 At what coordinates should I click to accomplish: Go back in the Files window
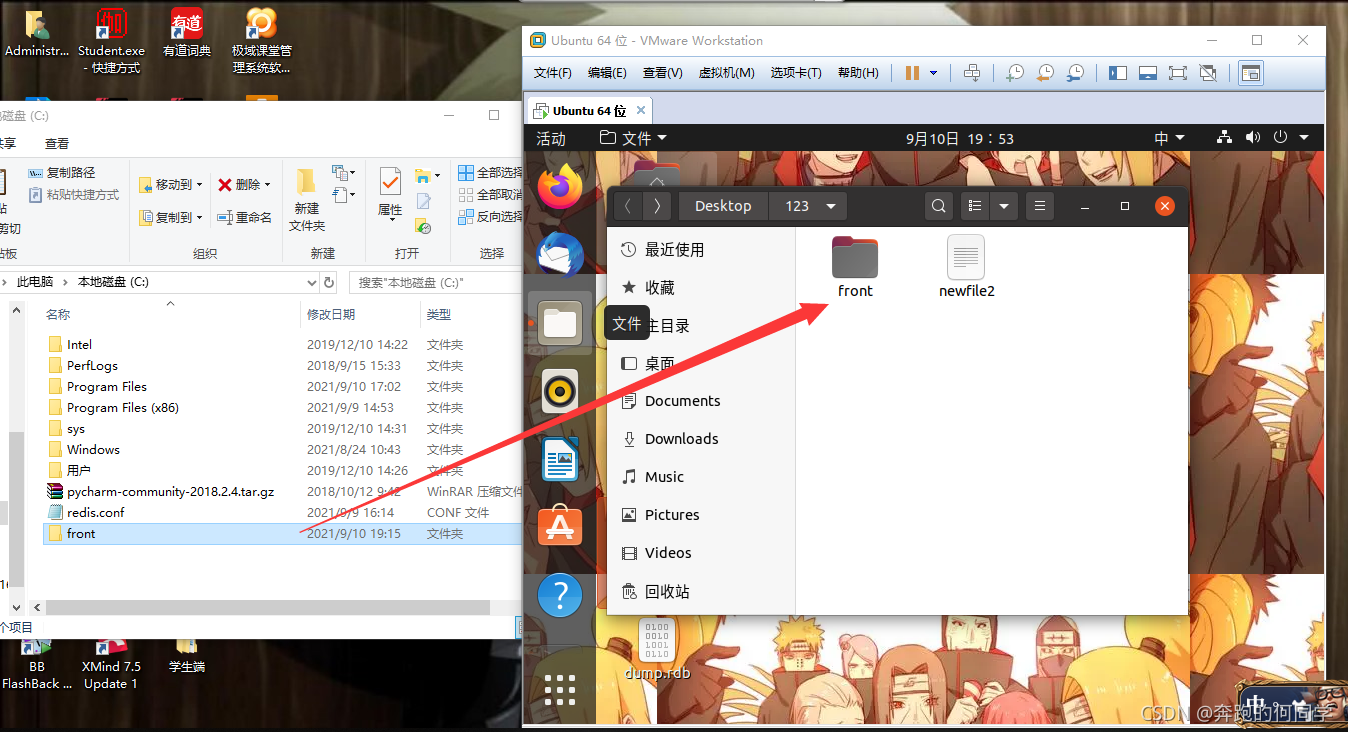627,206
